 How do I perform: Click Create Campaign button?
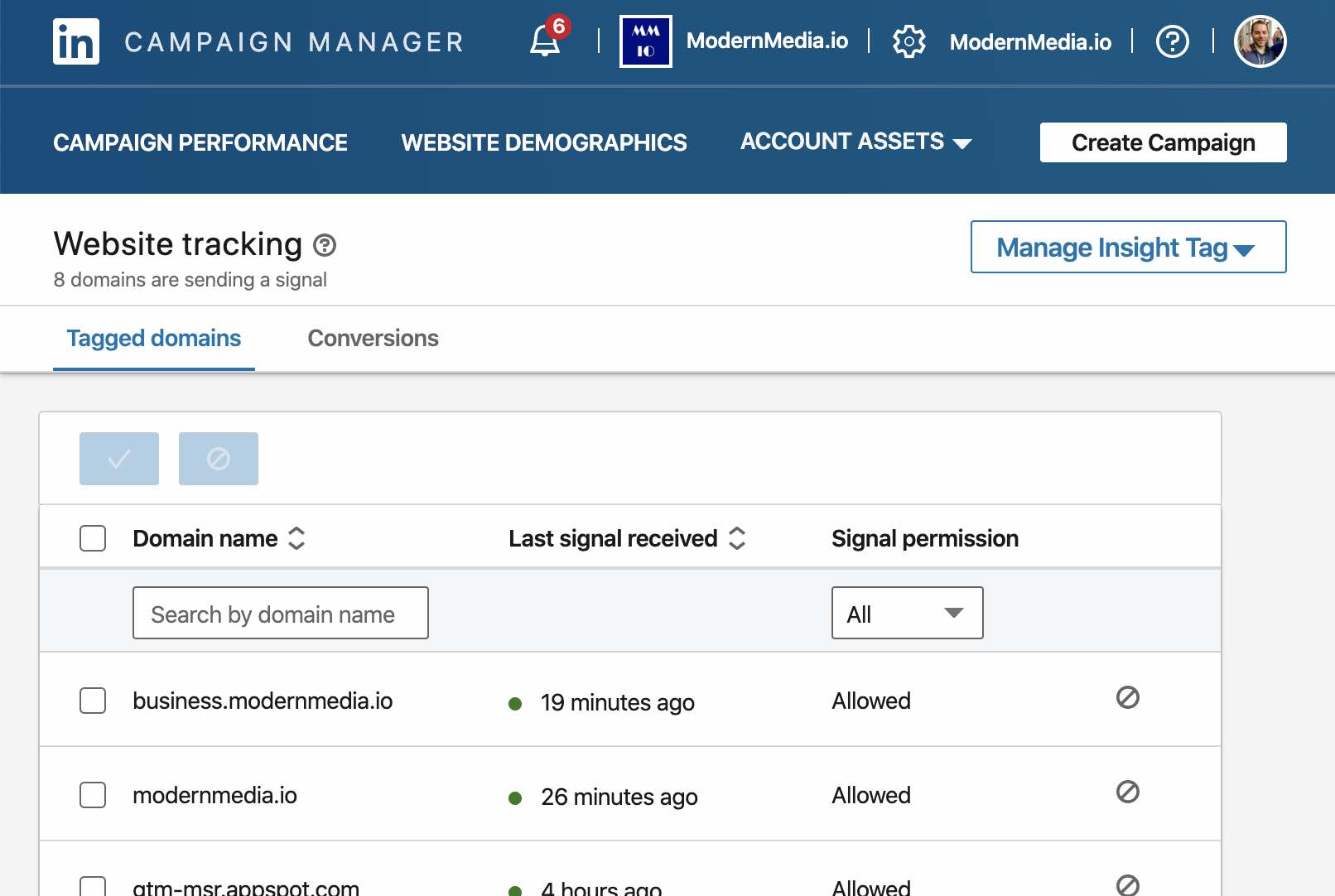pyautogui.click(x=1164, y=142)
